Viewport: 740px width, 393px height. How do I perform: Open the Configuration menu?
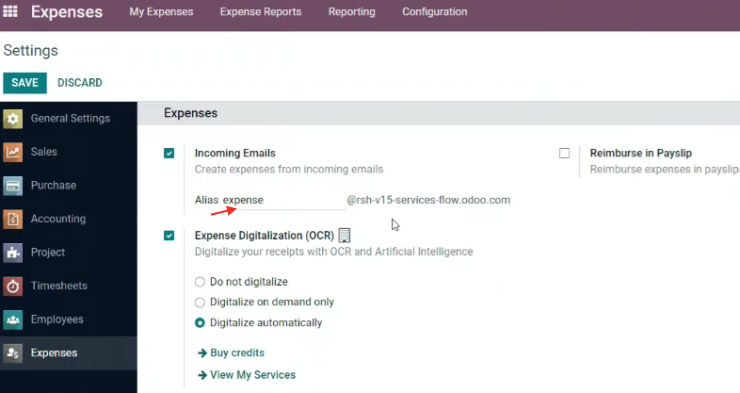click(x=435, y=12)
